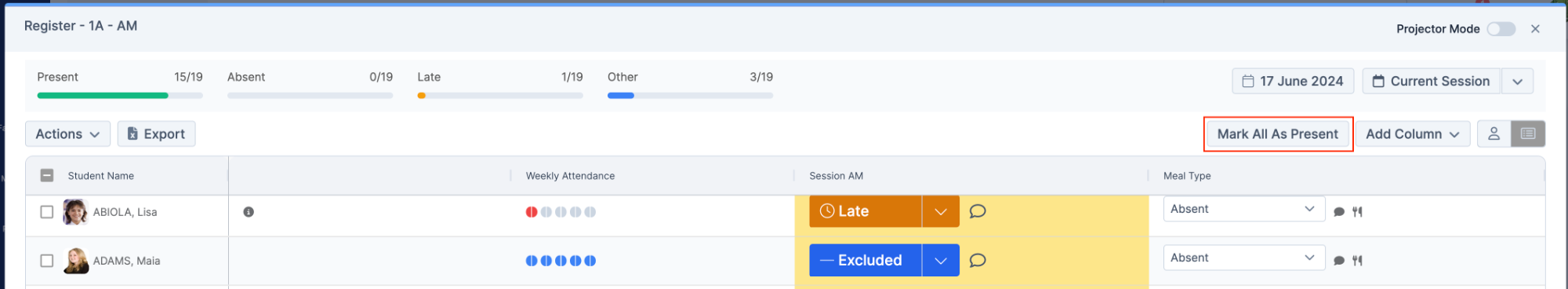Toggle select-all checkbox in Student Name header
Image resolution: width=1568 pixels, height=289 pixels.
(x=47, y=176)
